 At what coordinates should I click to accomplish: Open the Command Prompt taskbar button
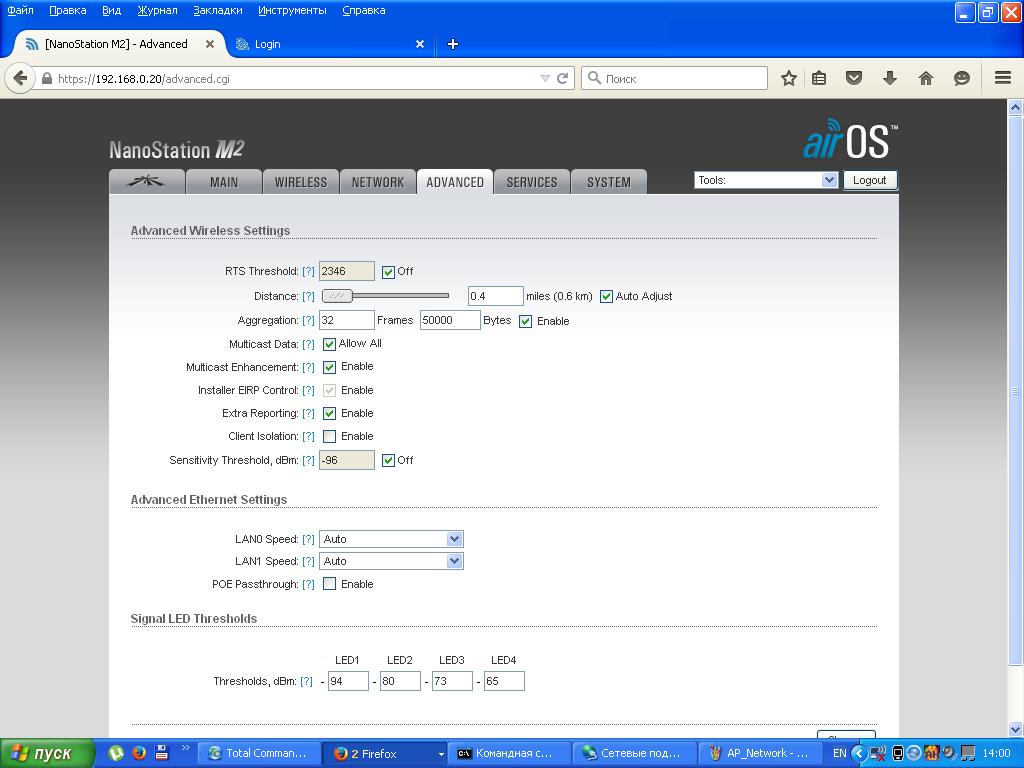coord(511,753)
